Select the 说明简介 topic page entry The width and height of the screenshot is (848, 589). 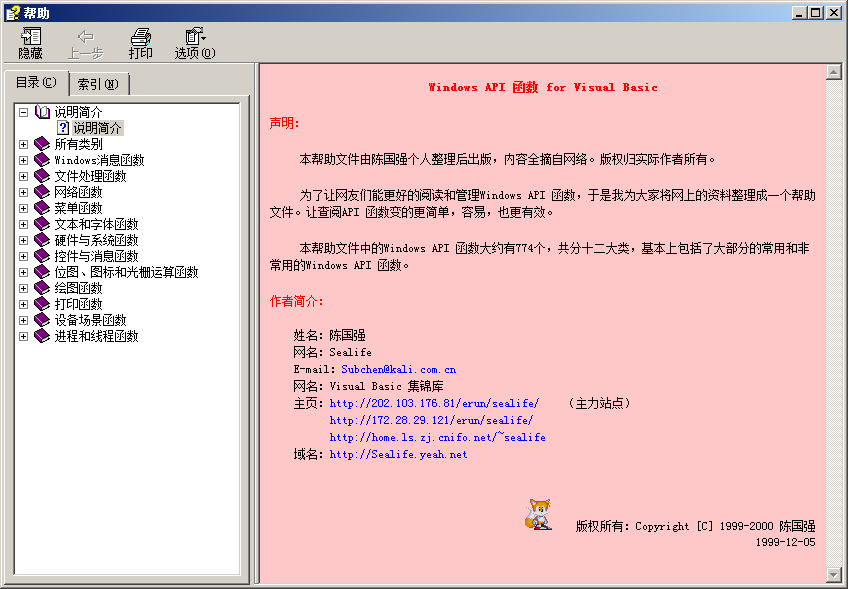98,128
